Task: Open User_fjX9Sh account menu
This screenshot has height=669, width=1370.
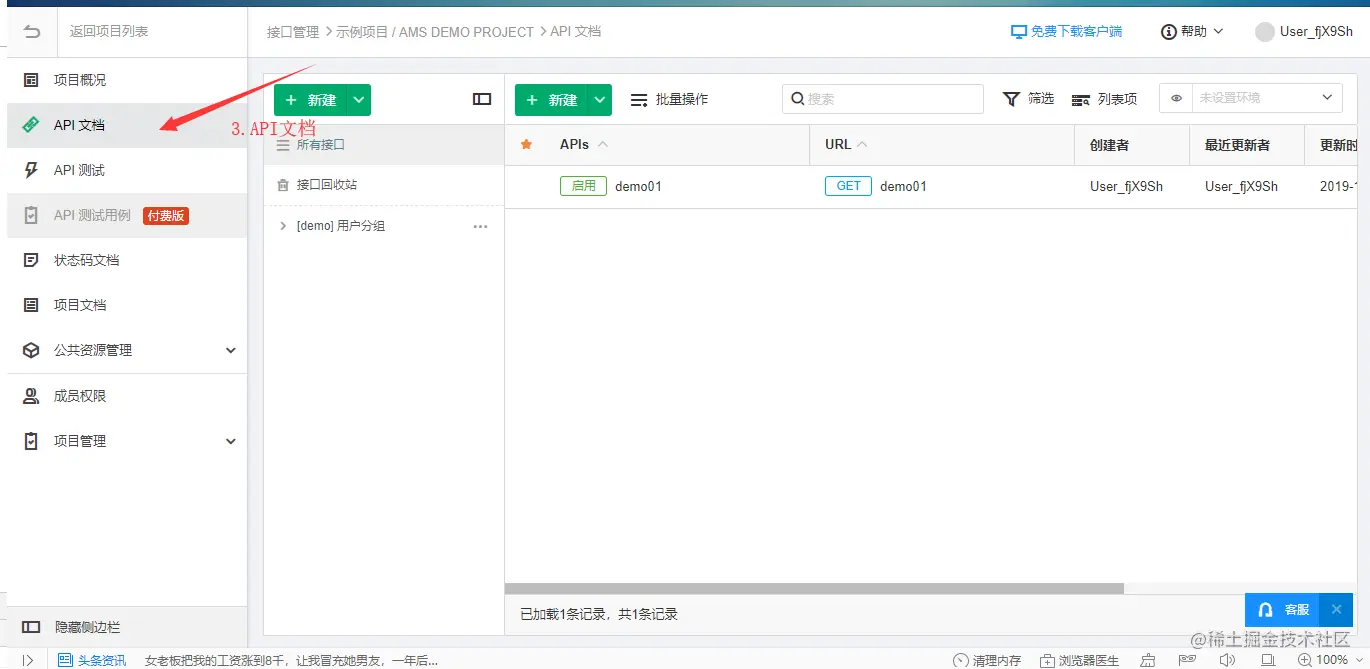Action: point(1304,32)
